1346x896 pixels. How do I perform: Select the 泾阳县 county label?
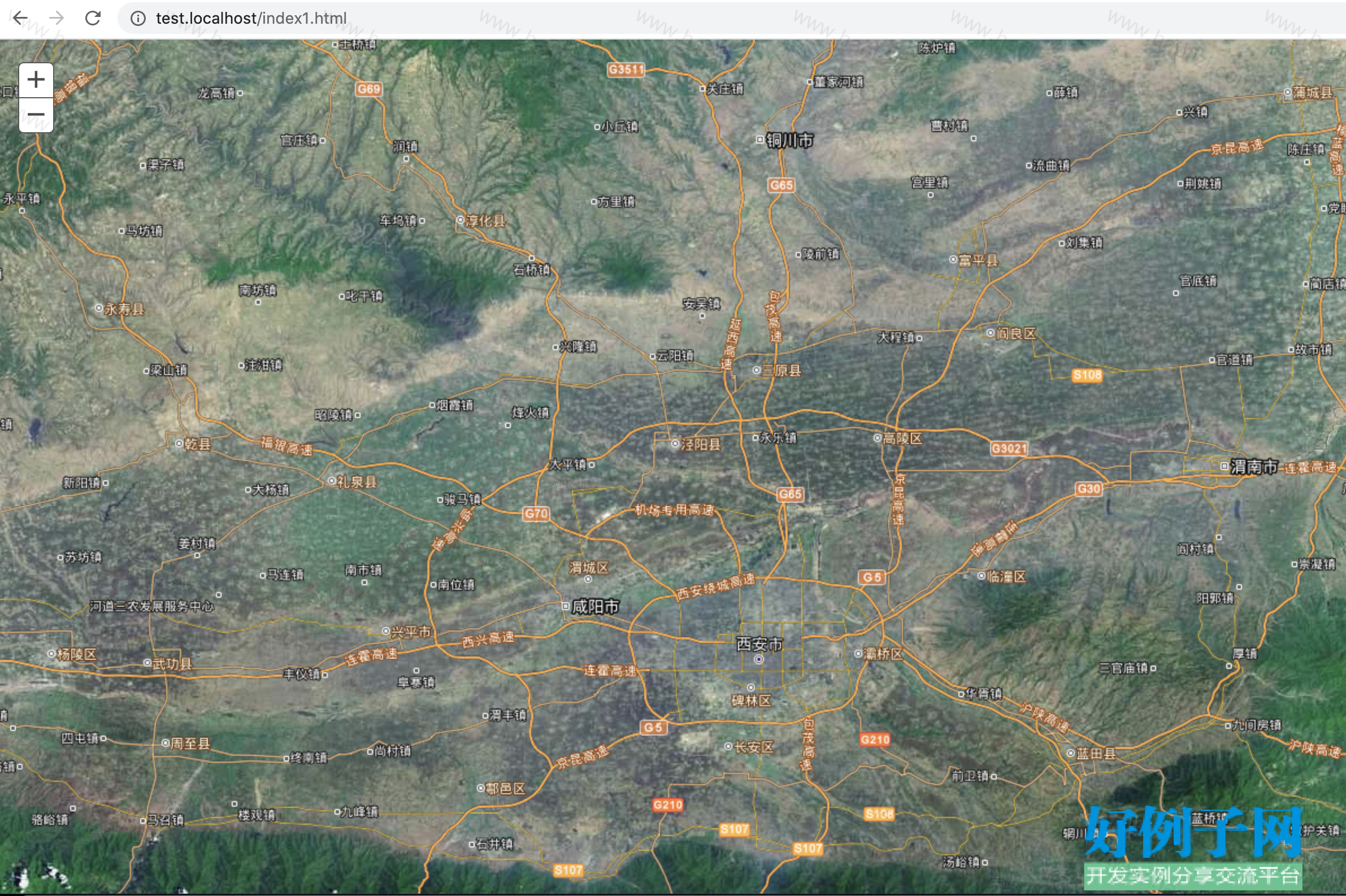pyautogui.click(x=701, y=444)
